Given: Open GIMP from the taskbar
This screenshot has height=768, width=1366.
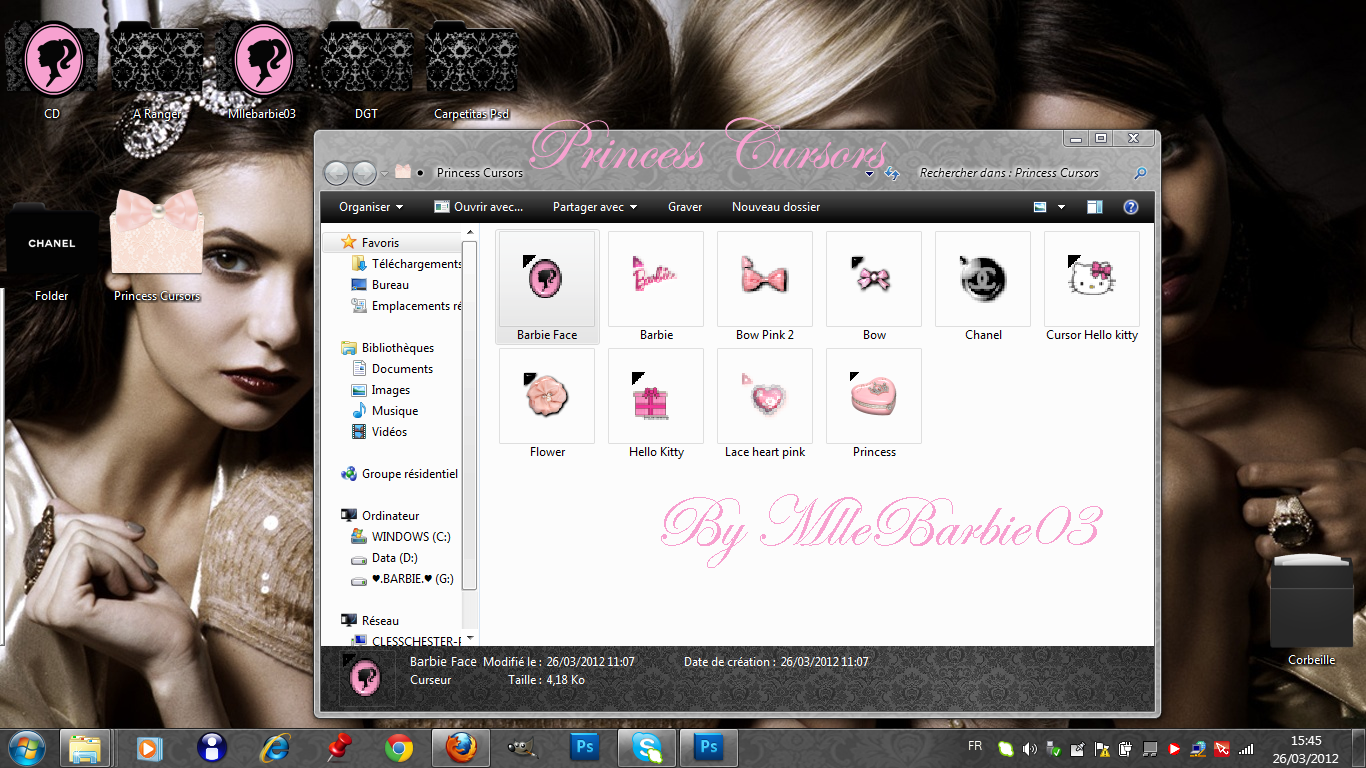Looking at the screenshot, I should [521, 748].
